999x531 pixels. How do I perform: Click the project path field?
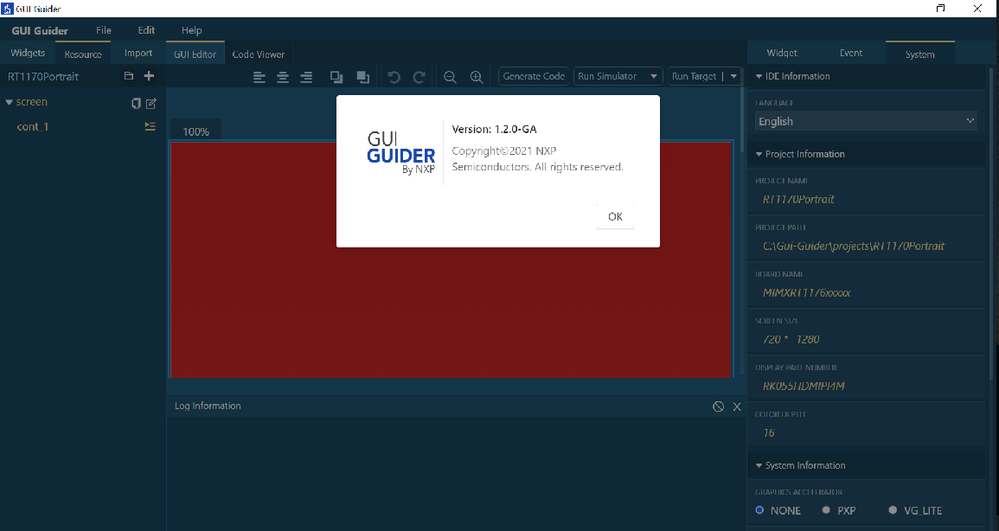tap(854, 246)
